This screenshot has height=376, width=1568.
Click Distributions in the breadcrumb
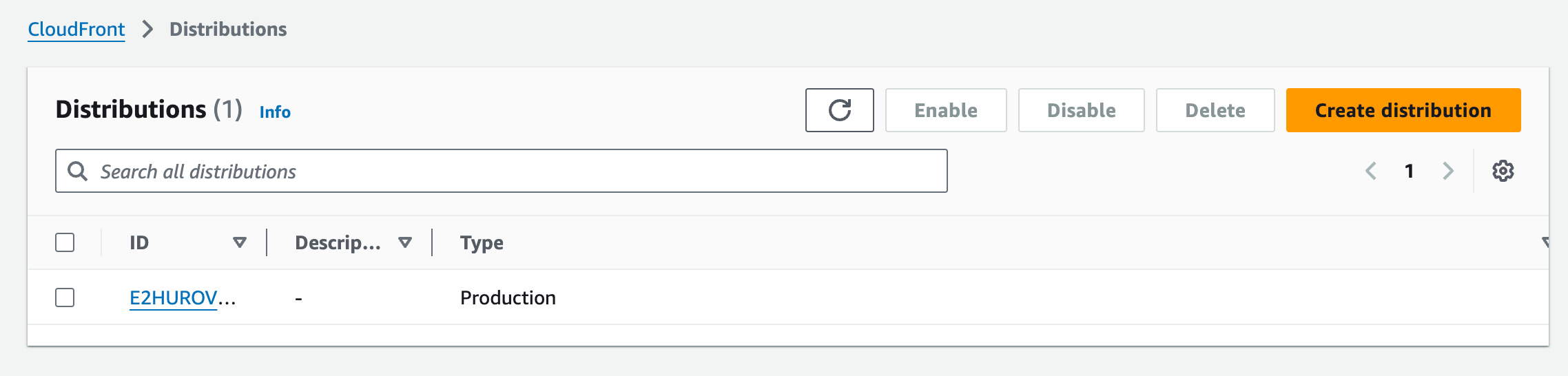pos(228,29)
